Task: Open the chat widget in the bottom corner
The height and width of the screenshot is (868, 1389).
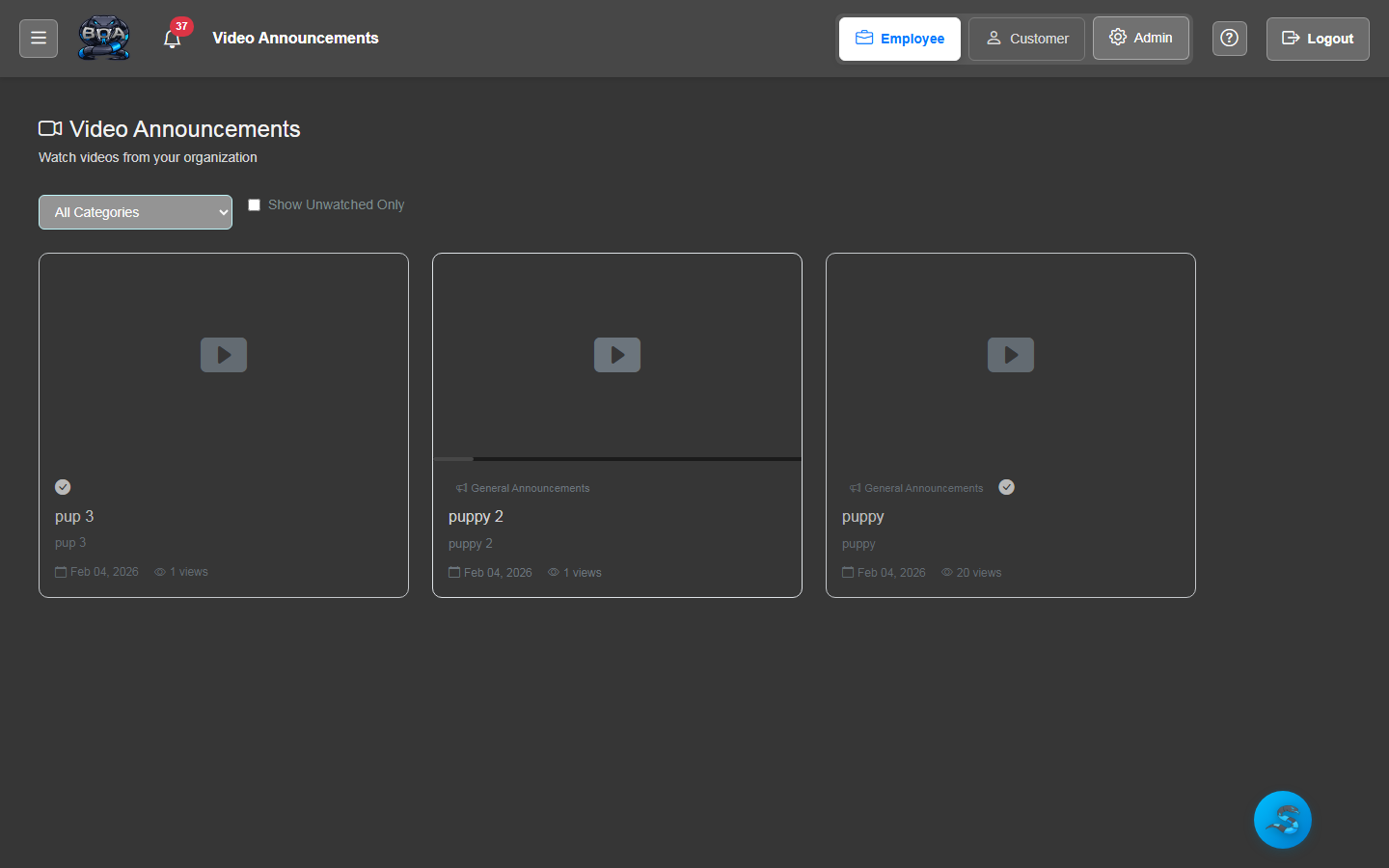Action: click(1282, 819)
